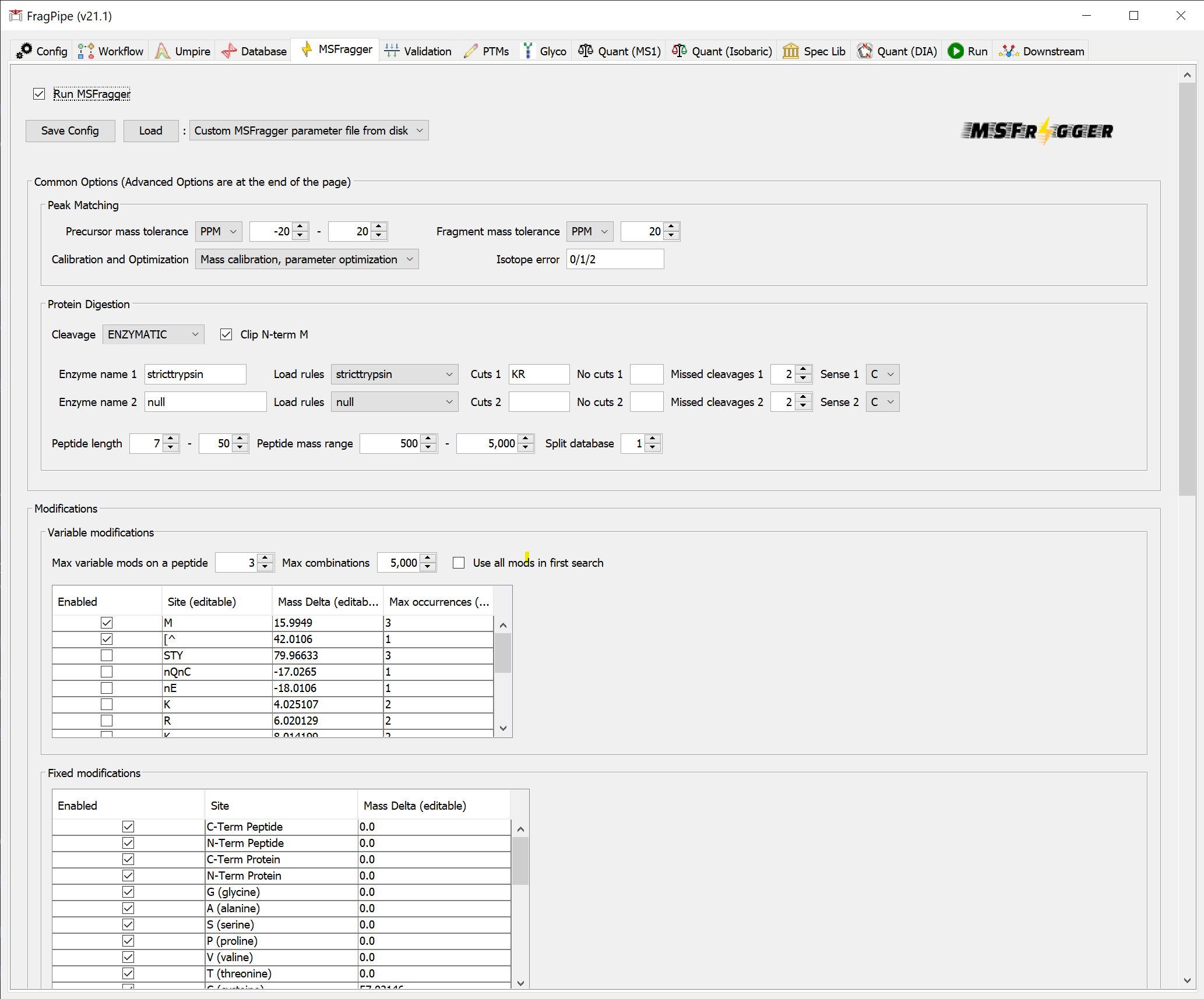1204x999 pixels.
Task: Click the Database tab icon
Action: [x=229, y=51]
